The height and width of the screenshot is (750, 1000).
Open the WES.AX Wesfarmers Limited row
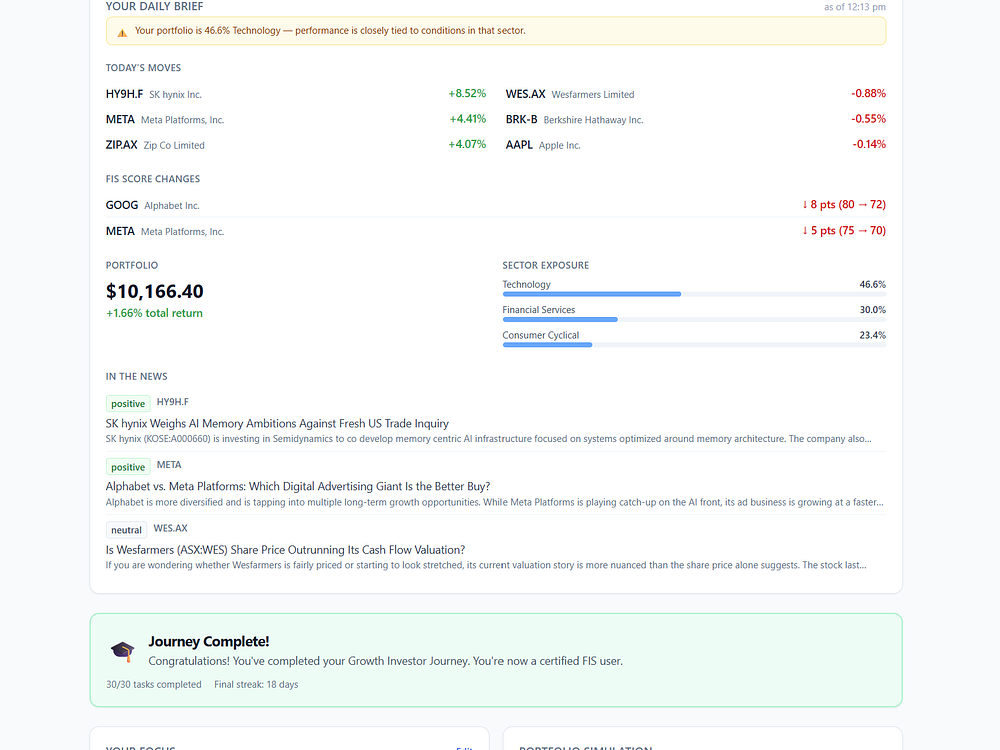coord(696,94)
